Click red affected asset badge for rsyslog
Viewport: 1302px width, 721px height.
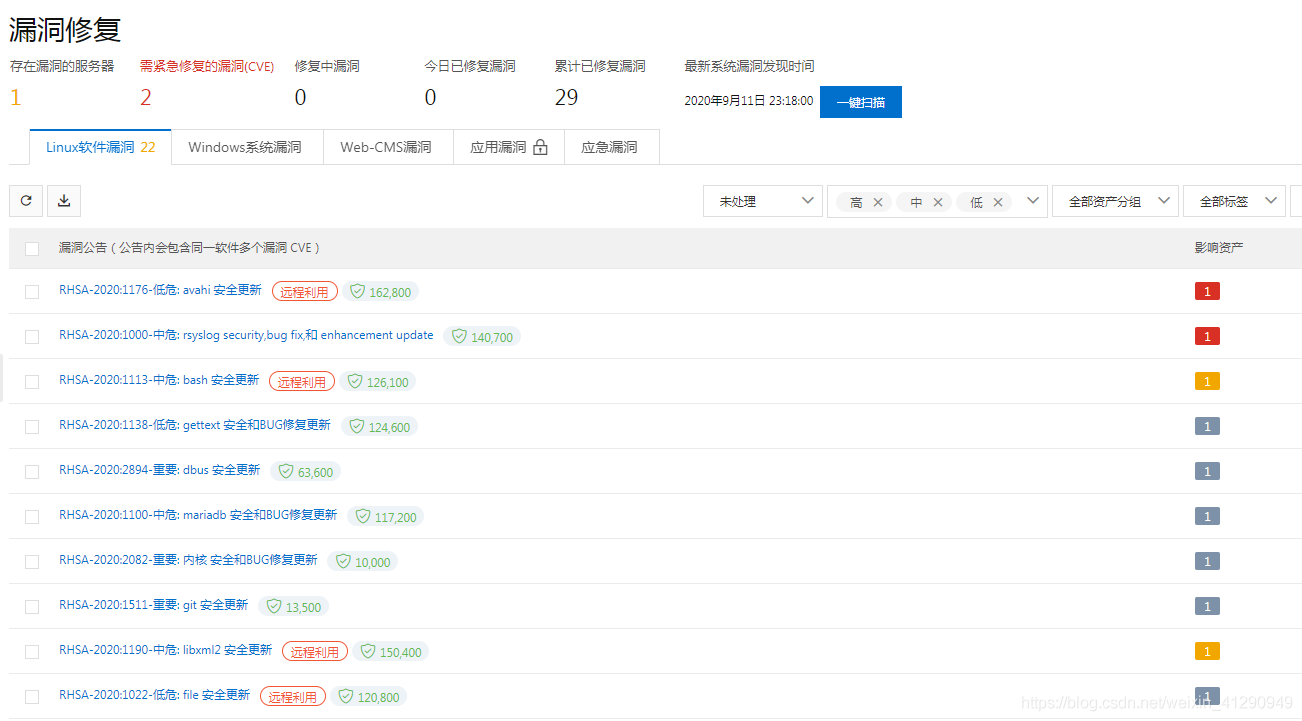pos(1207,337)
